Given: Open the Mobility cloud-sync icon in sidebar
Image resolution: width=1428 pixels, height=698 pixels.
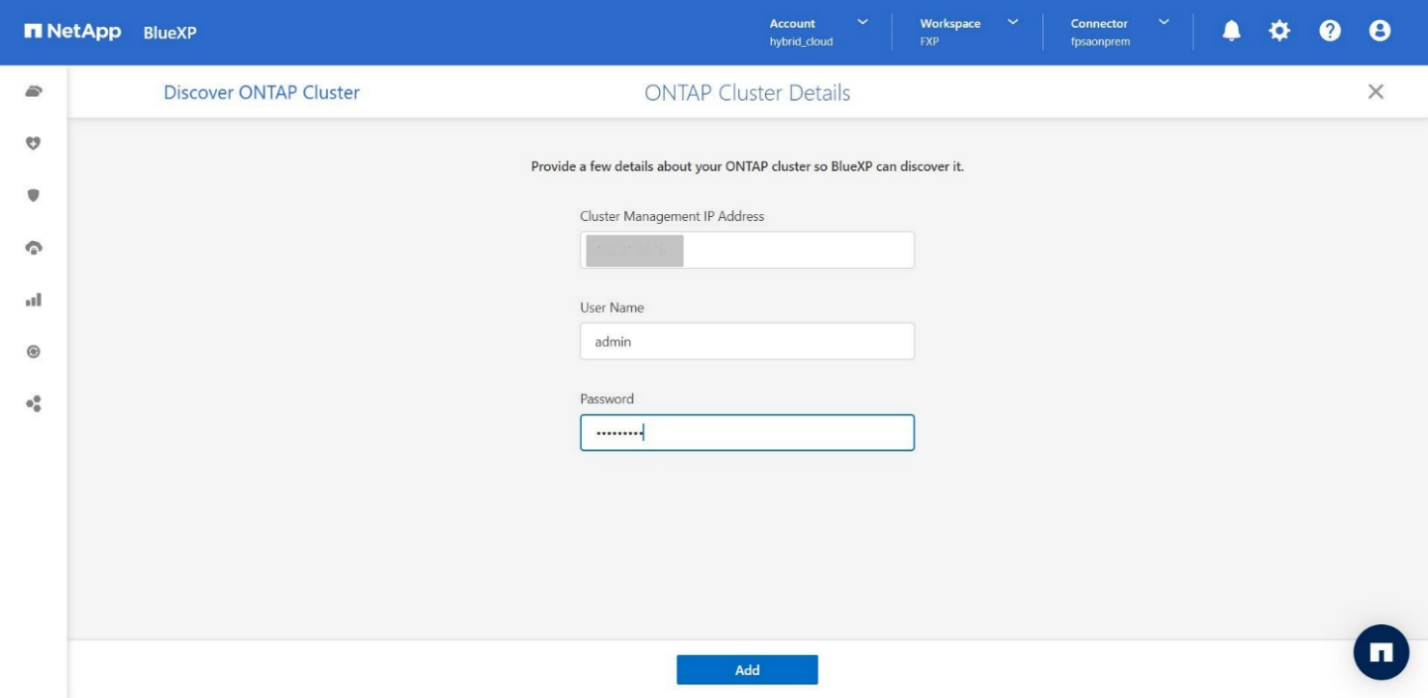Looking at the screenshot, I should pos(33,247).
